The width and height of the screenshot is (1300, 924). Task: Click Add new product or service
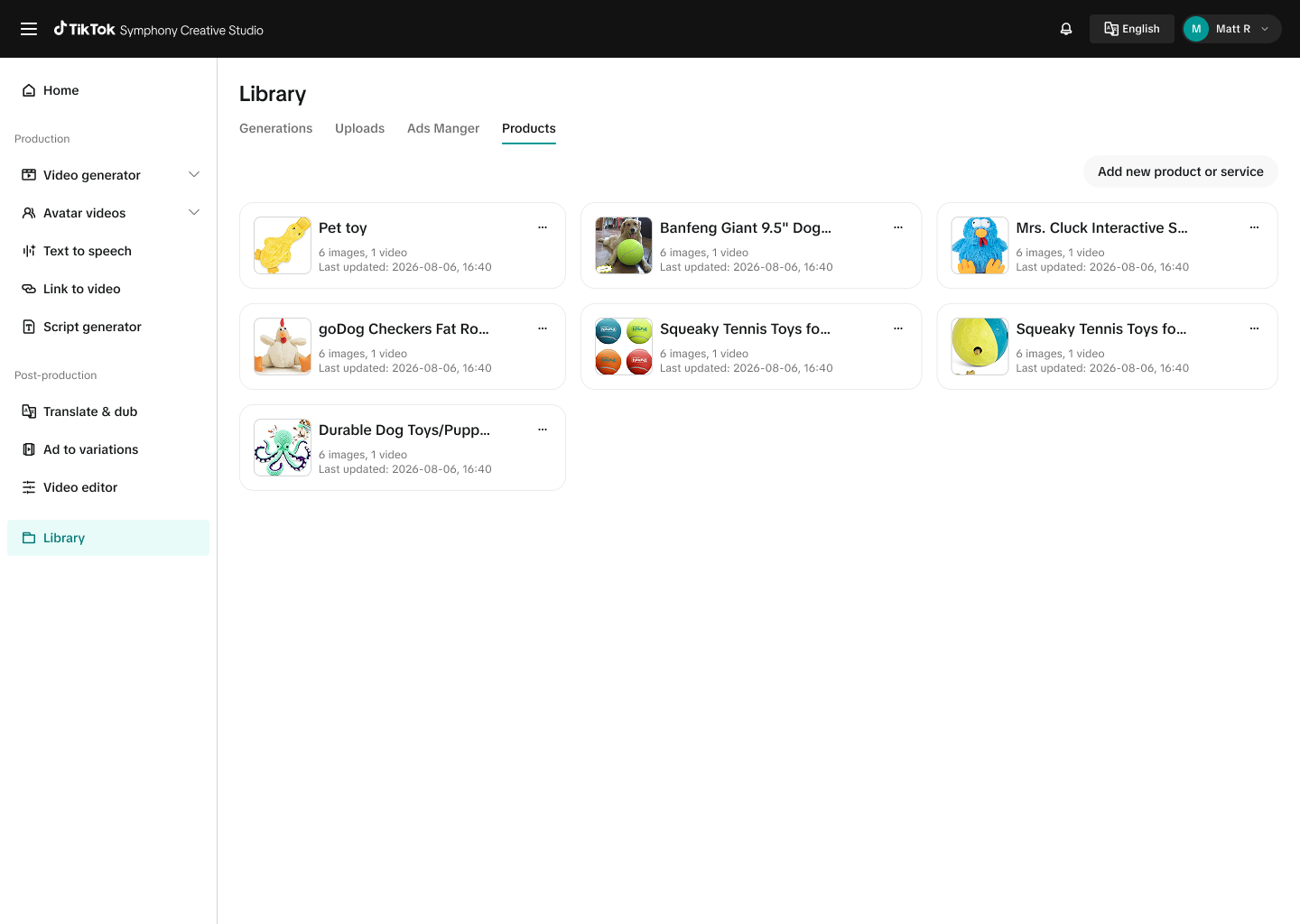click(1181, 171)
